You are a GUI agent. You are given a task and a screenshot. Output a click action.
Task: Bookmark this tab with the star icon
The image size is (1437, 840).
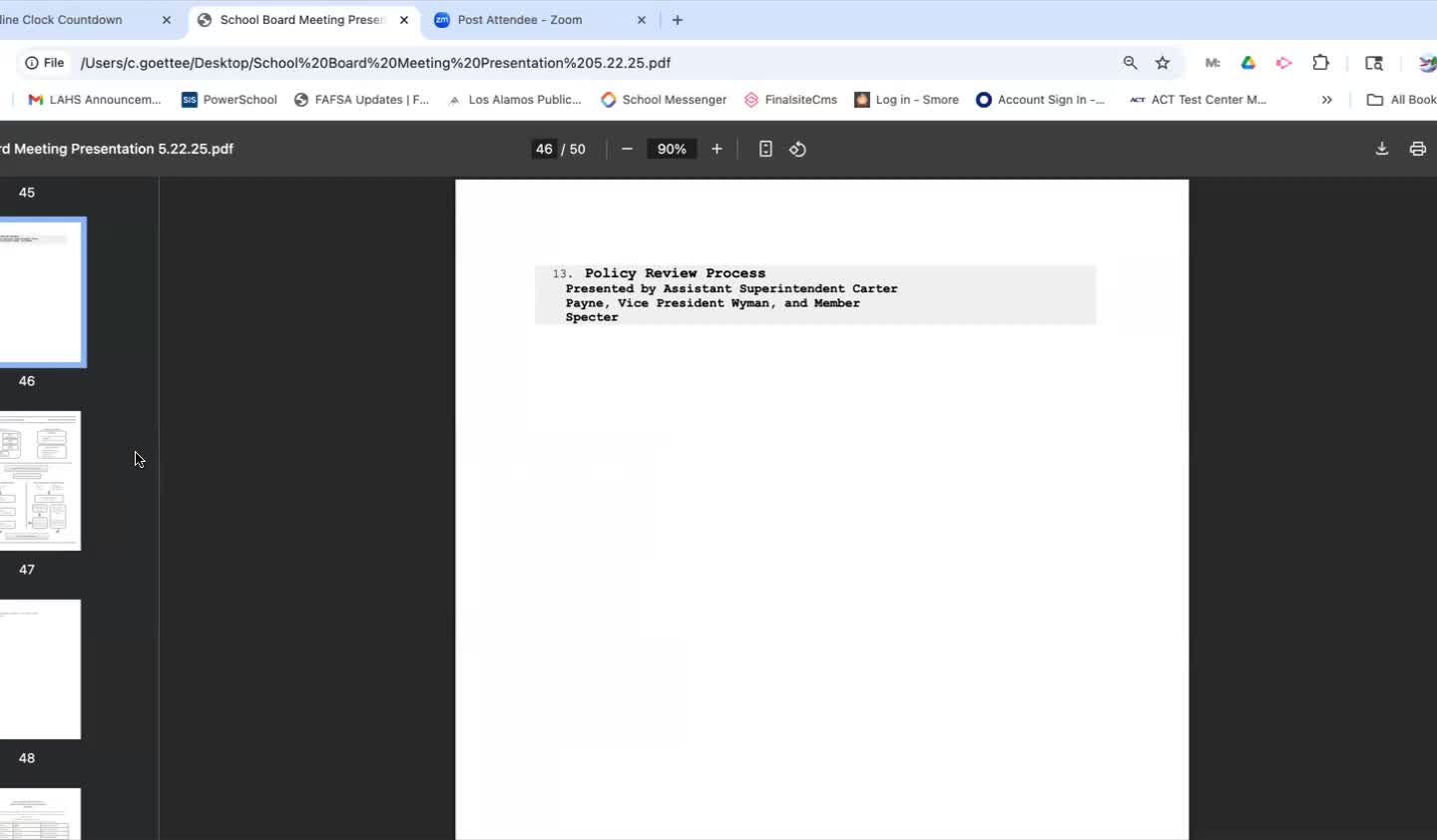[x=1163, y=63]
